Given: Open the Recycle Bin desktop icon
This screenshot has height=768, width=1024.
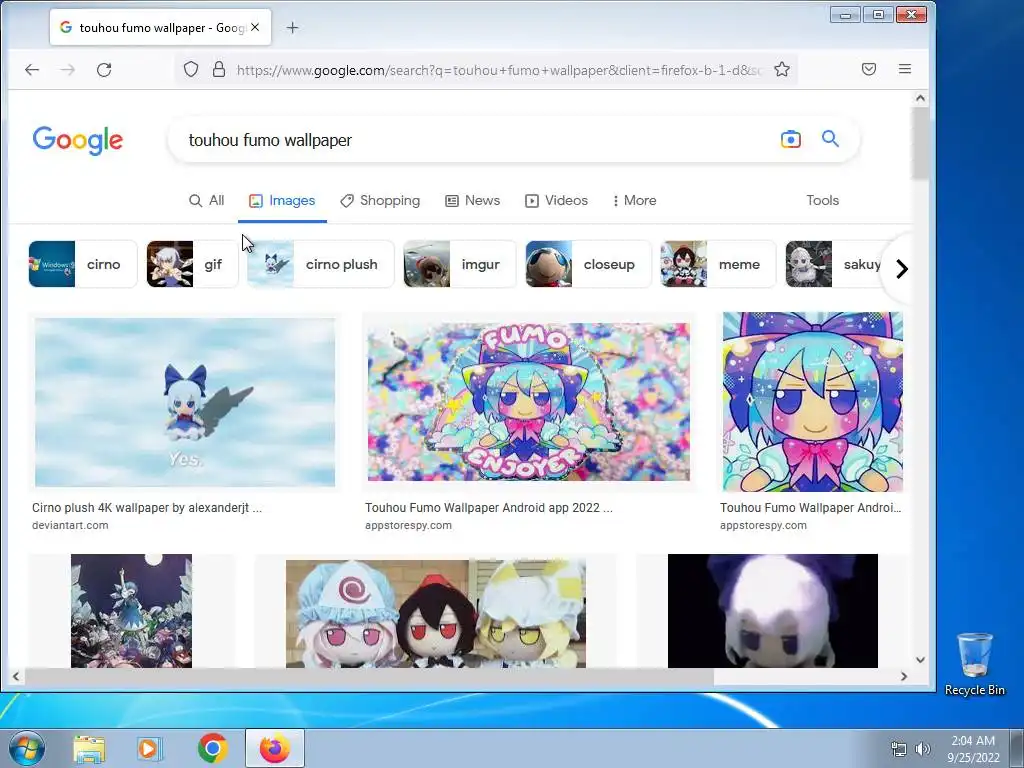Looking at the screenshot, I should pos(975,664).
